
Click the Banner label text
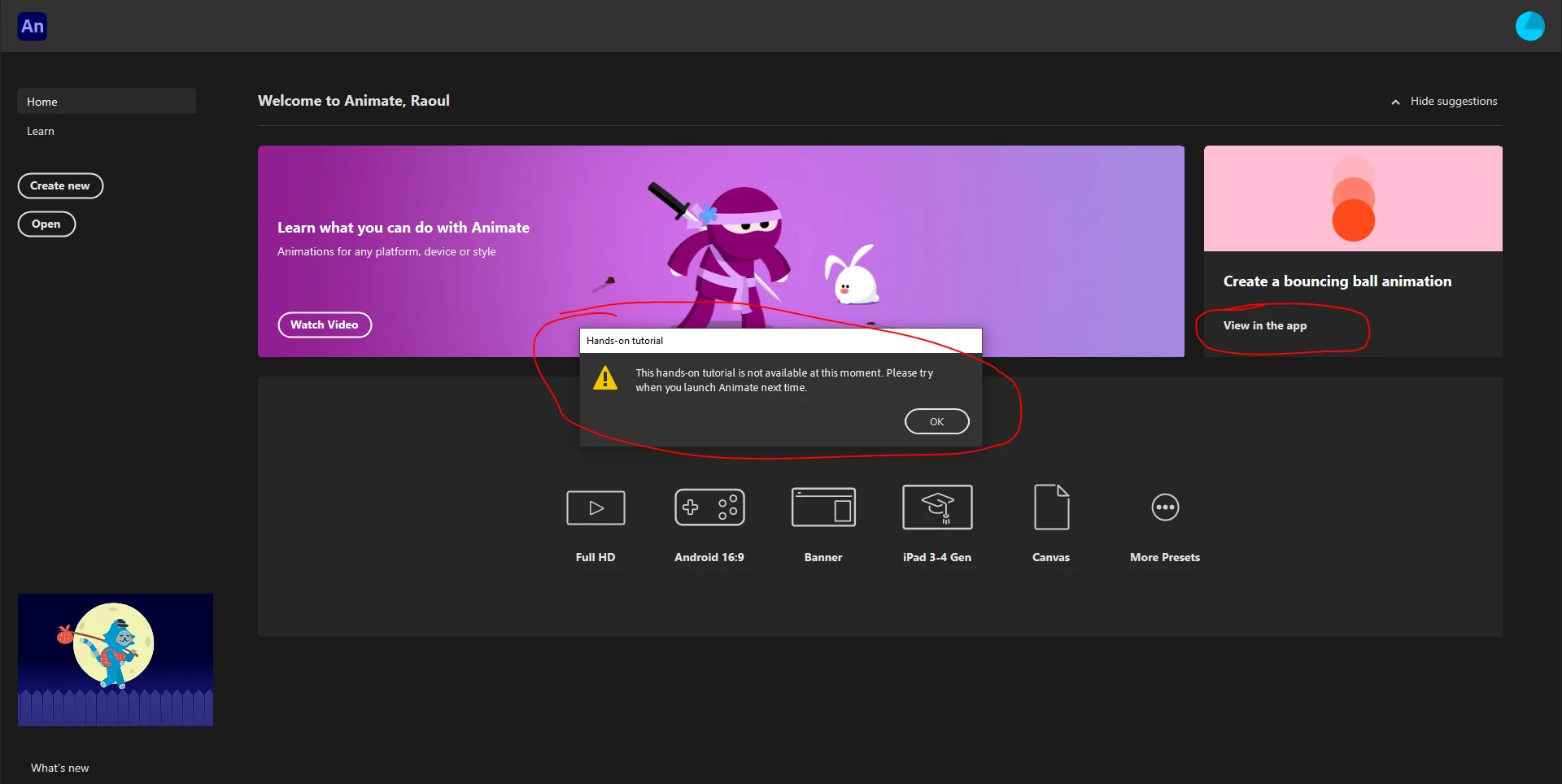[823, 557]
